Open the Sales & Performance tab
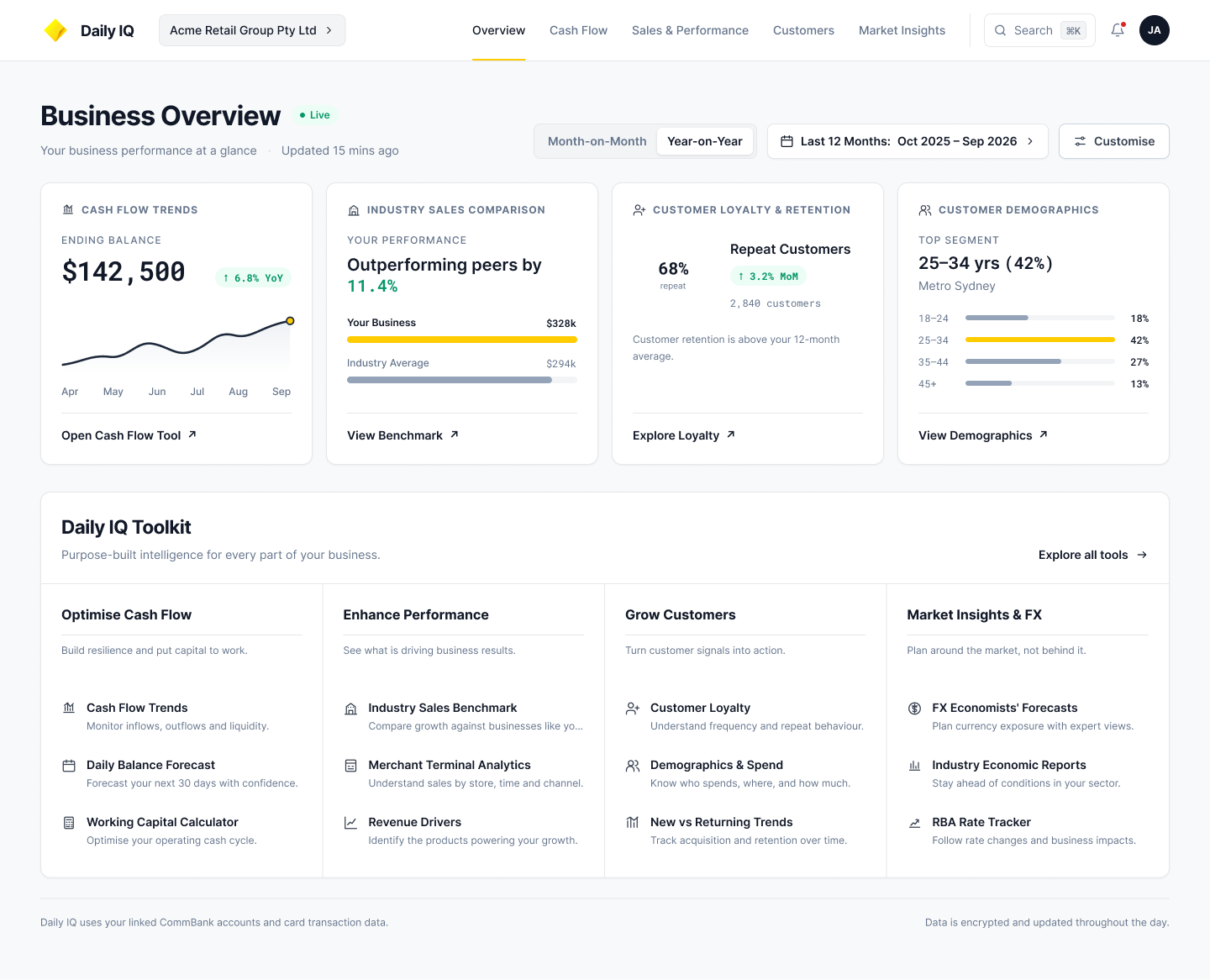Viewport: 1210px width, 980px height. click(x=690, y=30)
